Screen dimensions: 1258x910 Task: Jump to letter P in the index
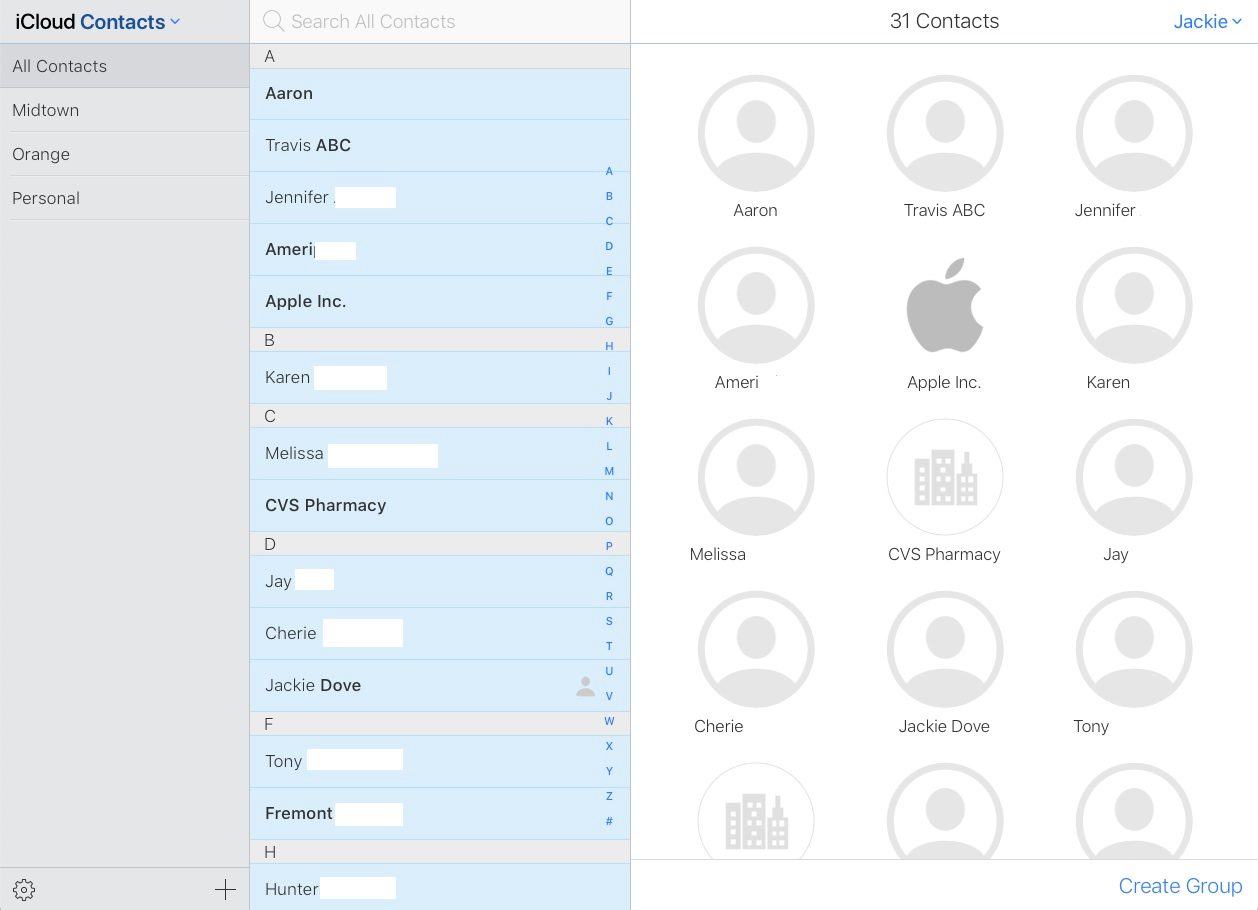click(x=609, y=546)
